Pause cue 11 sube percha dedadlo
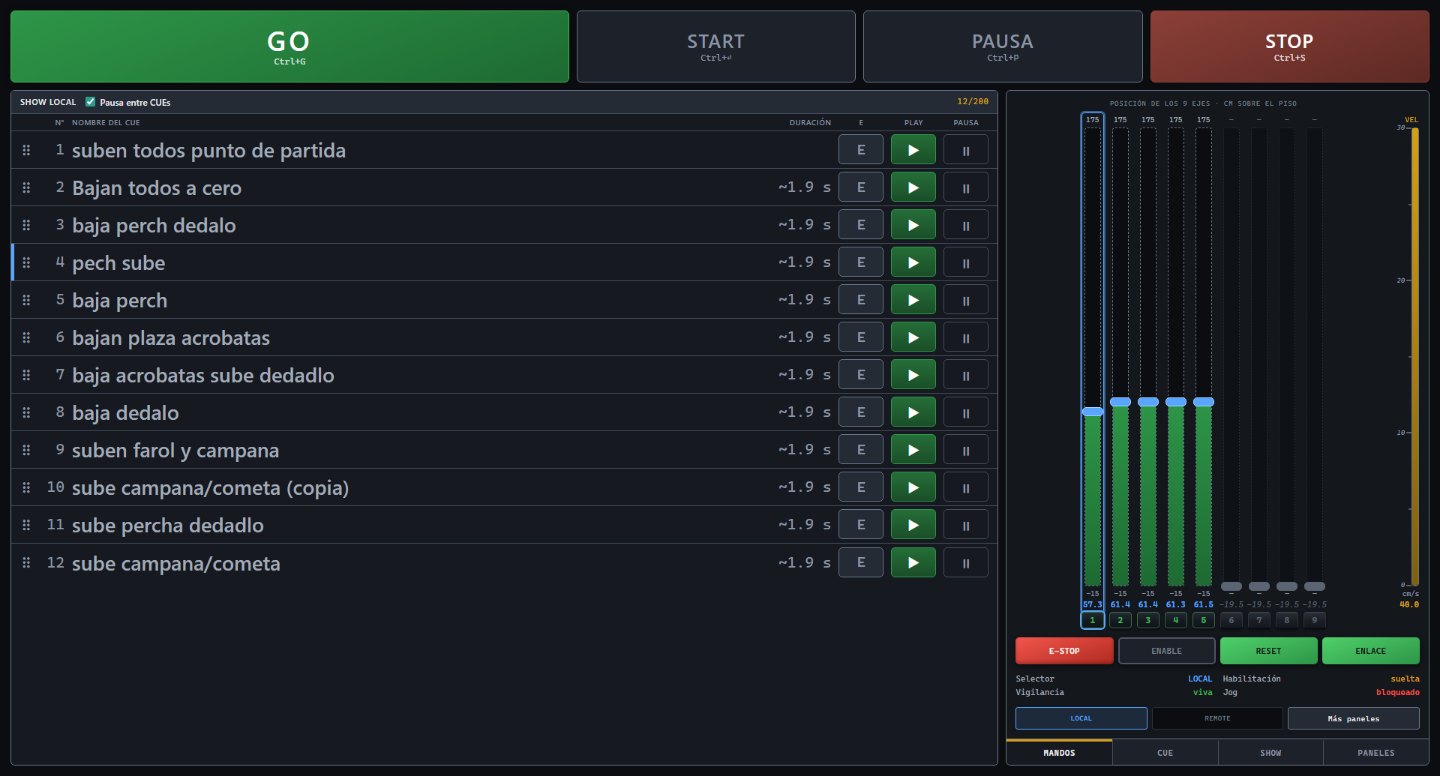1440x776 pixels. (966, 525)
